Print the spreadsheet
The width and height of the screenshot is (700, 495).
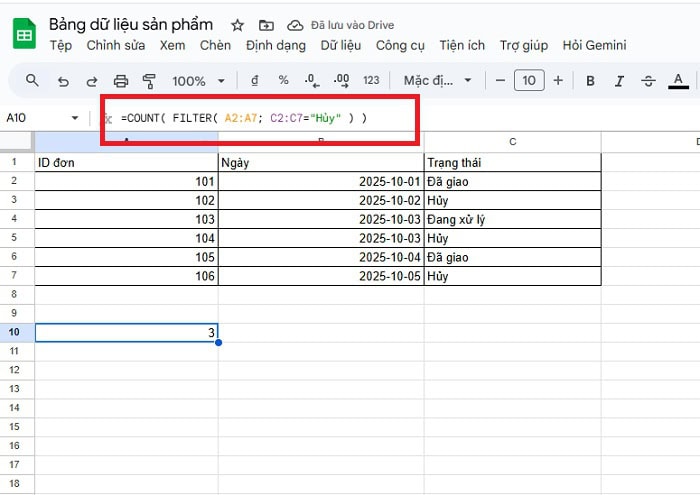point(121,81)
